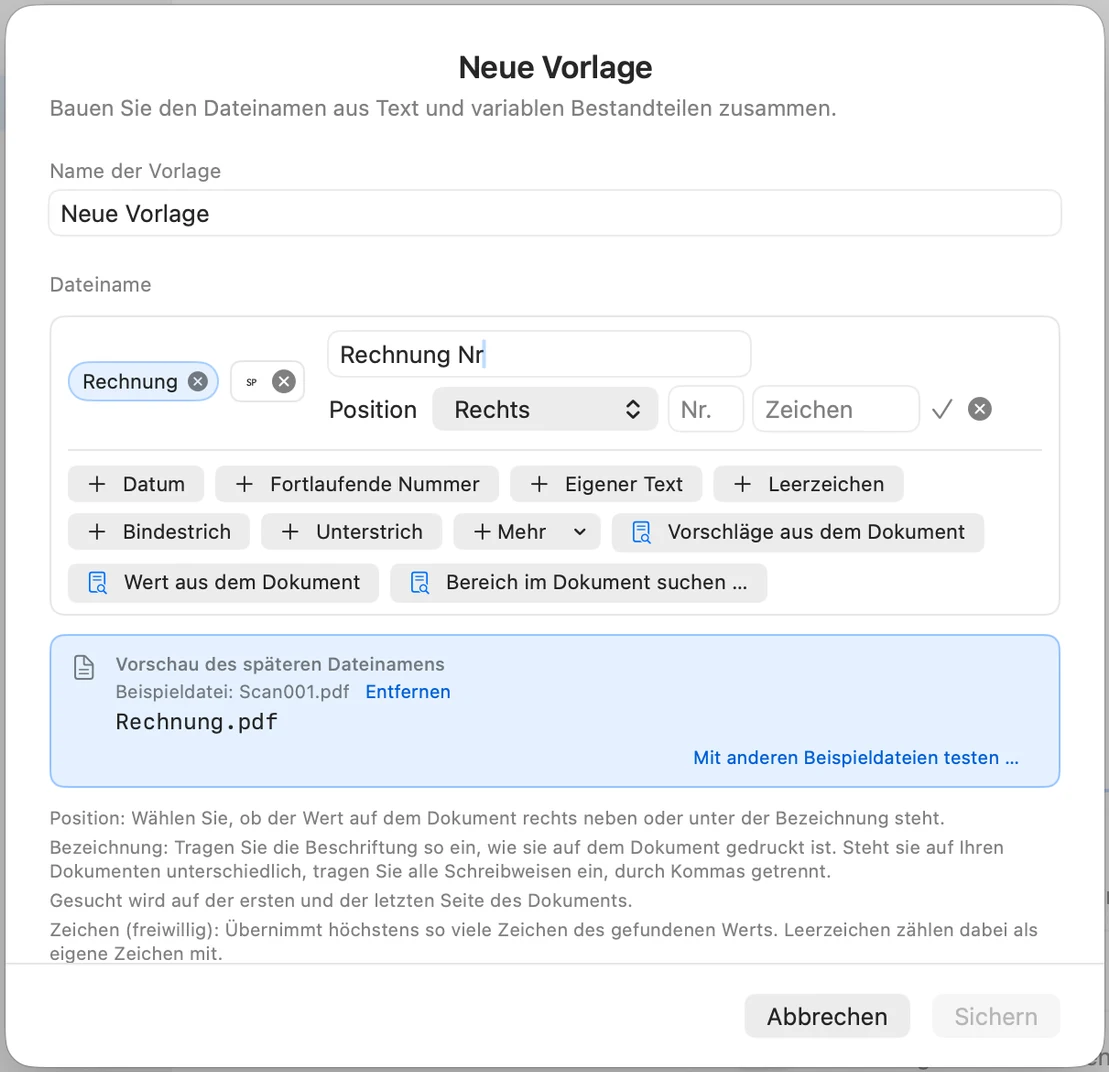
Task: Open the Position dropdown set to Rechts
Action: [545, 409]
